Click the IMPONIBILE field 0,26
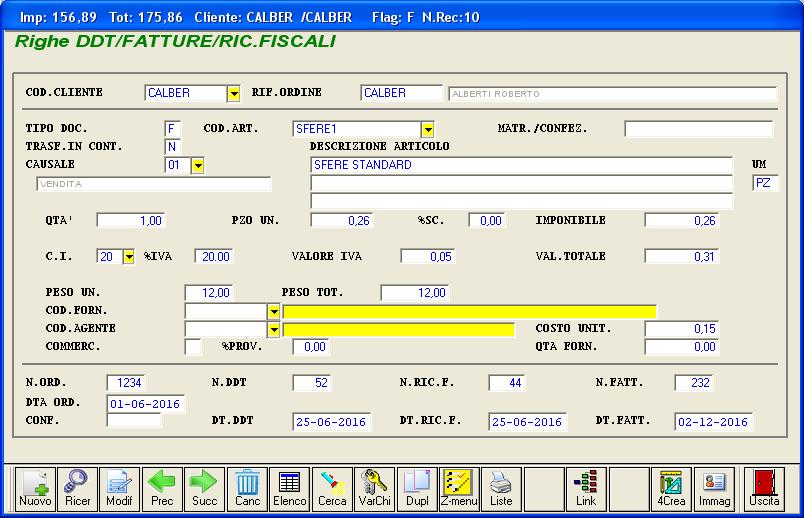 (682, 221)
